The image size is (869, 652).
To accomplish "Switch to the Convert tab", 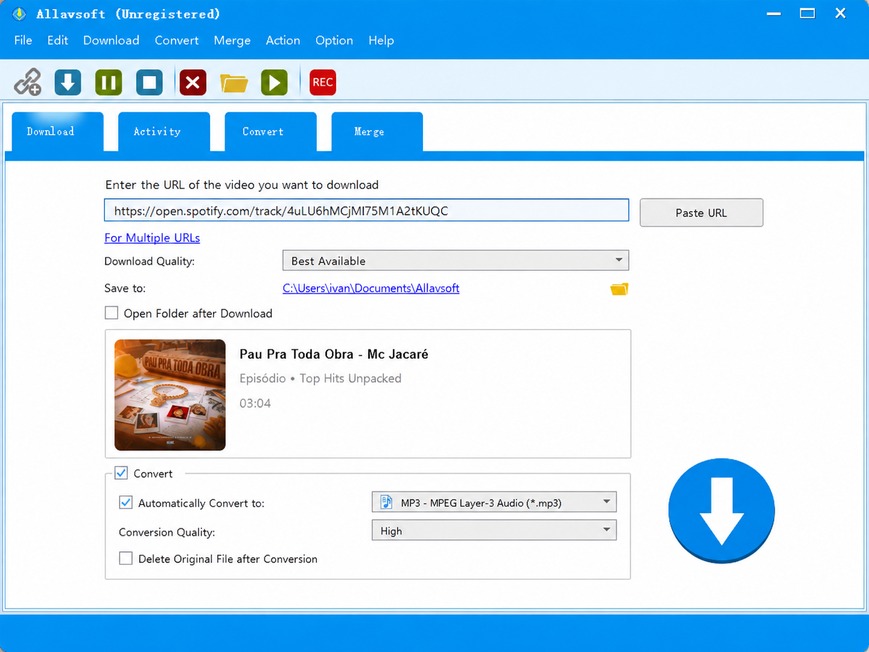I will tap(270, 132).
